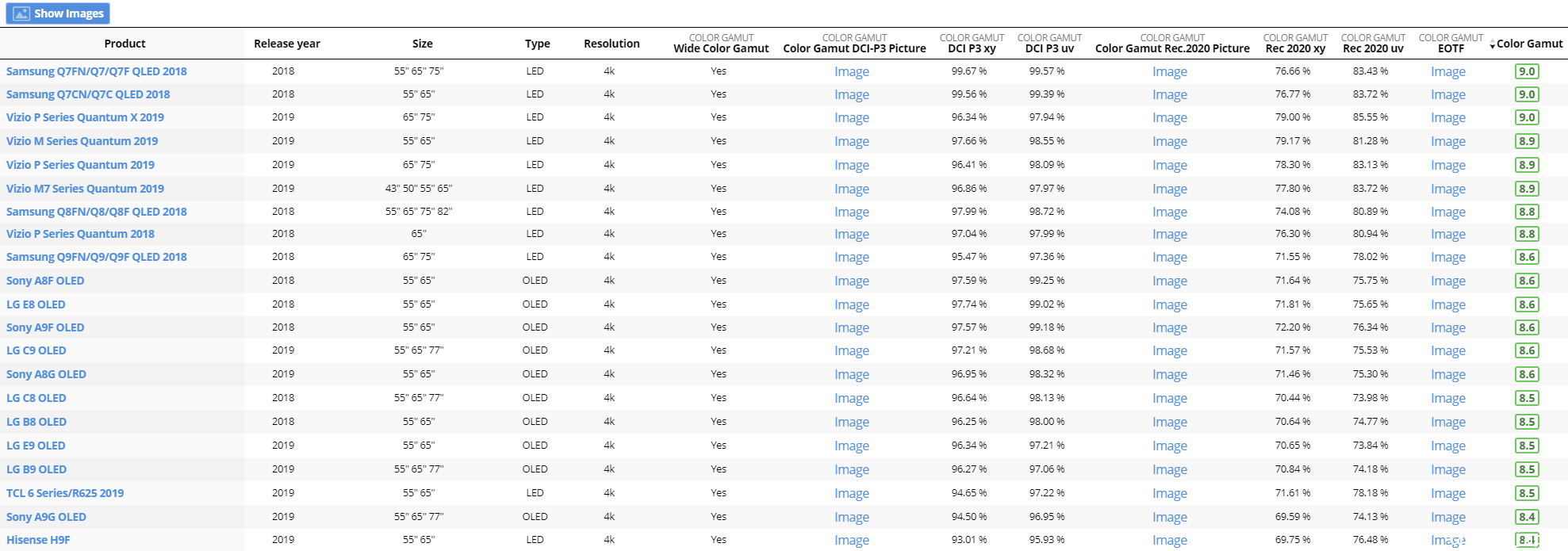Open the DCI-P3 Picture Image link for Samsung Q7FN
The image size is (1568, 551).
(852, 71)
